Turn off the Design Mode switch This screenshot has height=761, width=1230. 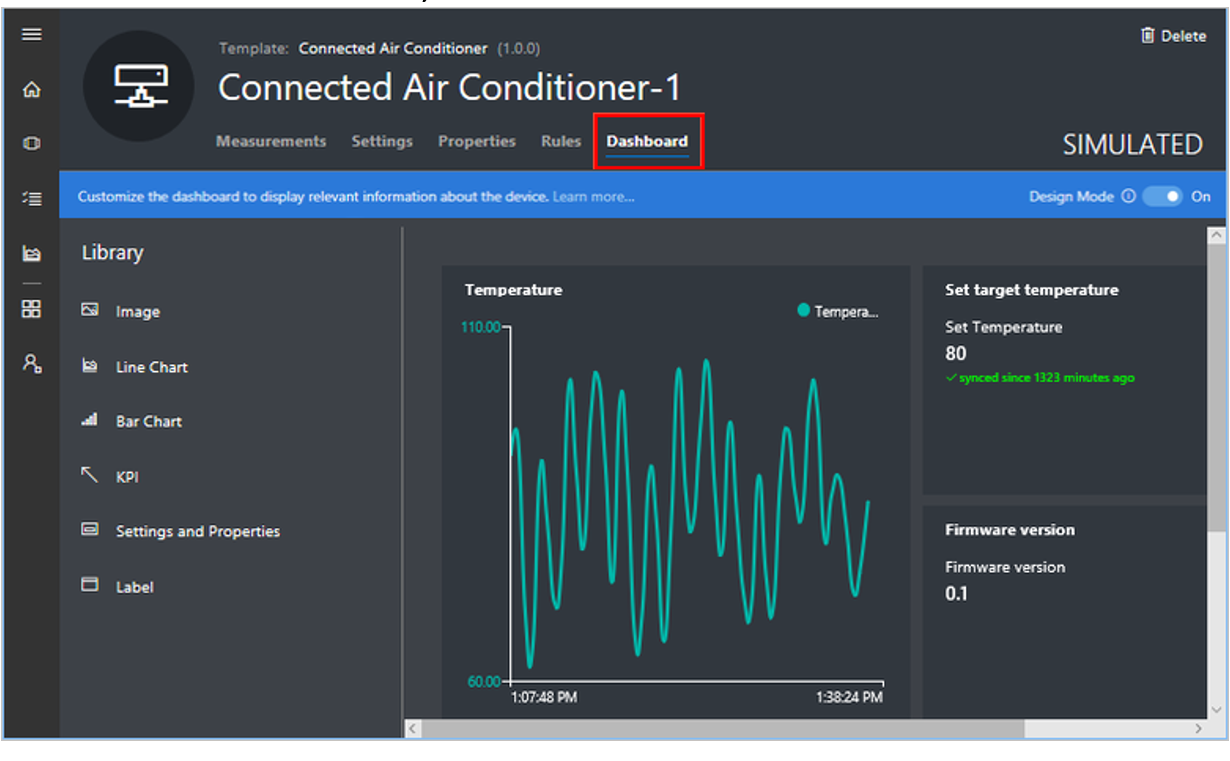(1163, 196)
